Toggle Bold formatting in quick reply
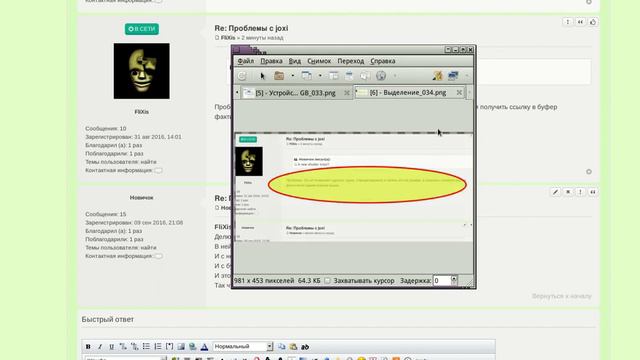Screen dimensions: 640x360 (88, 347)
